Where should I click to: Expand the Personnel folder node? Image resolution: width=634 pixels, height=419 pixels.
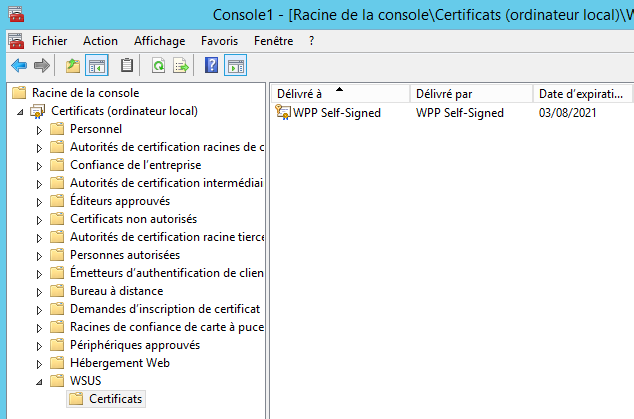[39, 130]
